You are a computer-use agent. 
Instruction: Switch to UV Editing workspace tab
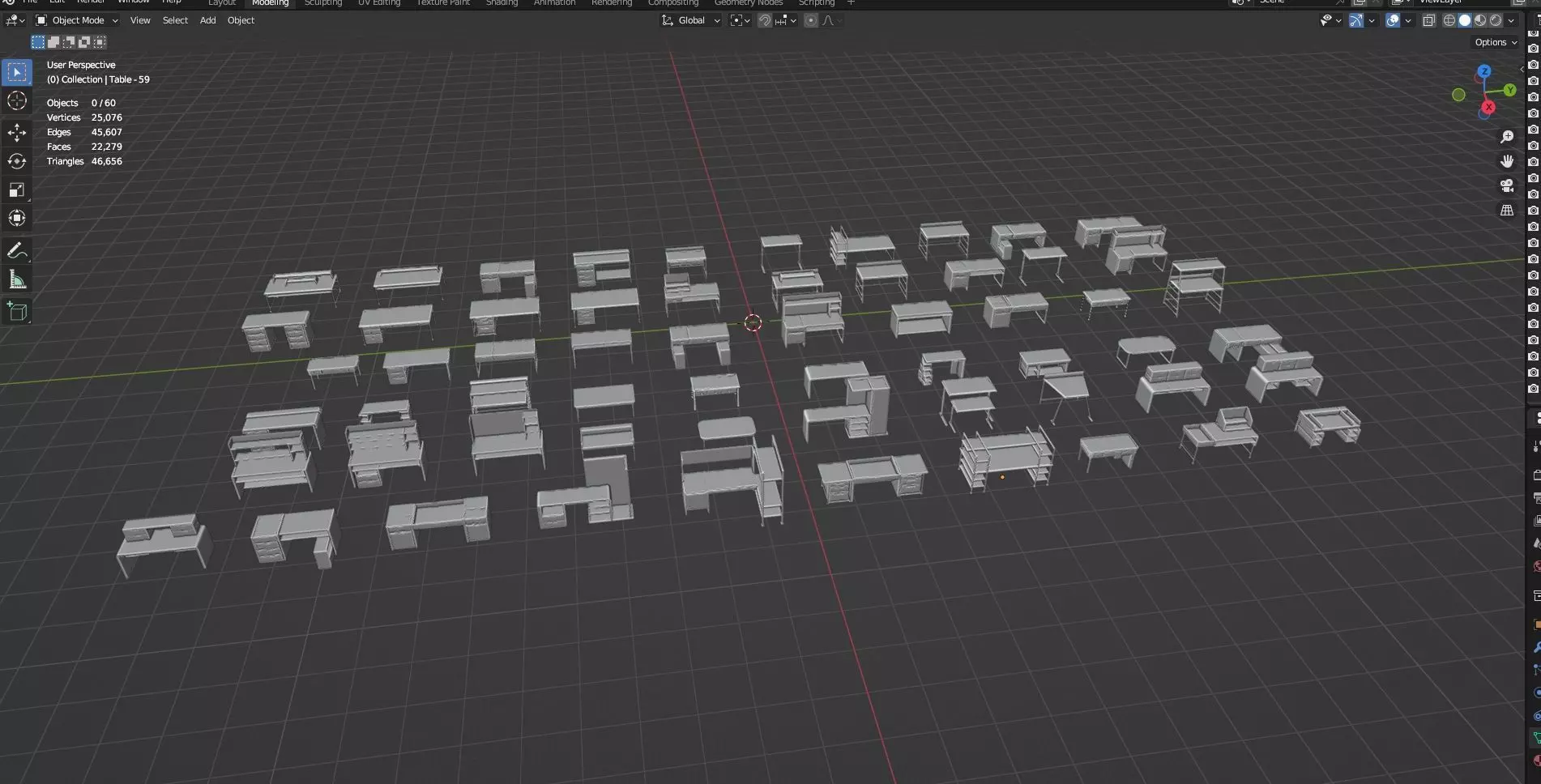[x=379, y=3]
